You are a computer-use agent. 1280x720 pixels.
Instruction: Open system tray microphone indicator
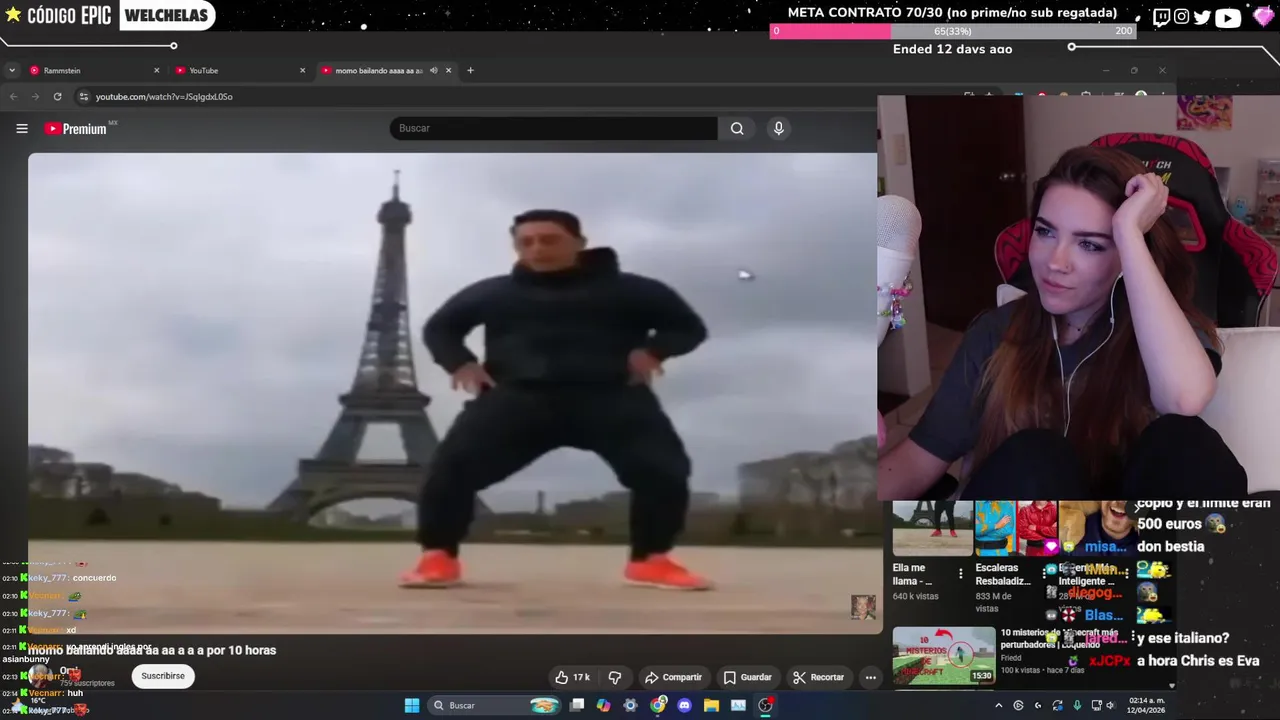(x=1077, y=705)
